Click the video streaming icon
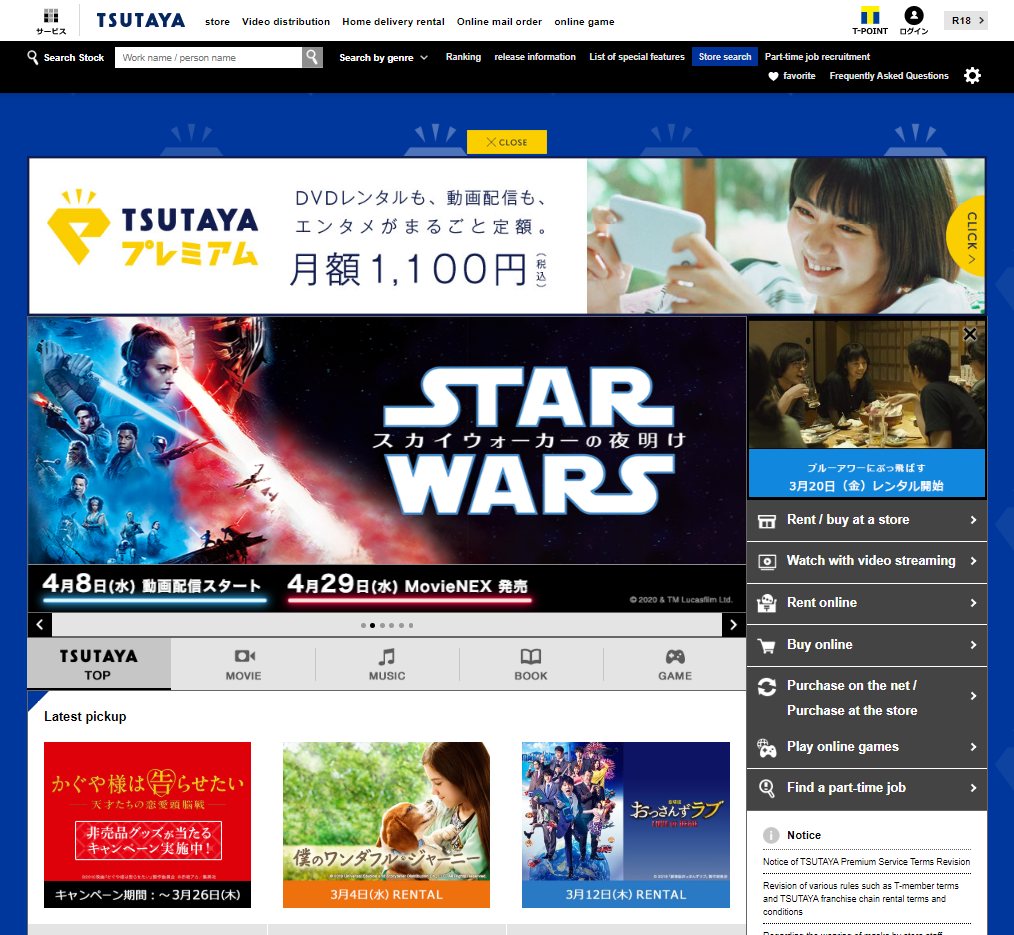Image resolution: width=1014 pixels, height=935 pixels. coord(766,561)
